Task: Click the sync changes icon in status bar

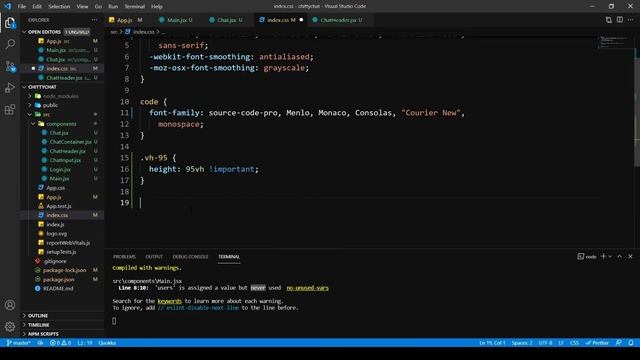Action: 40,343
